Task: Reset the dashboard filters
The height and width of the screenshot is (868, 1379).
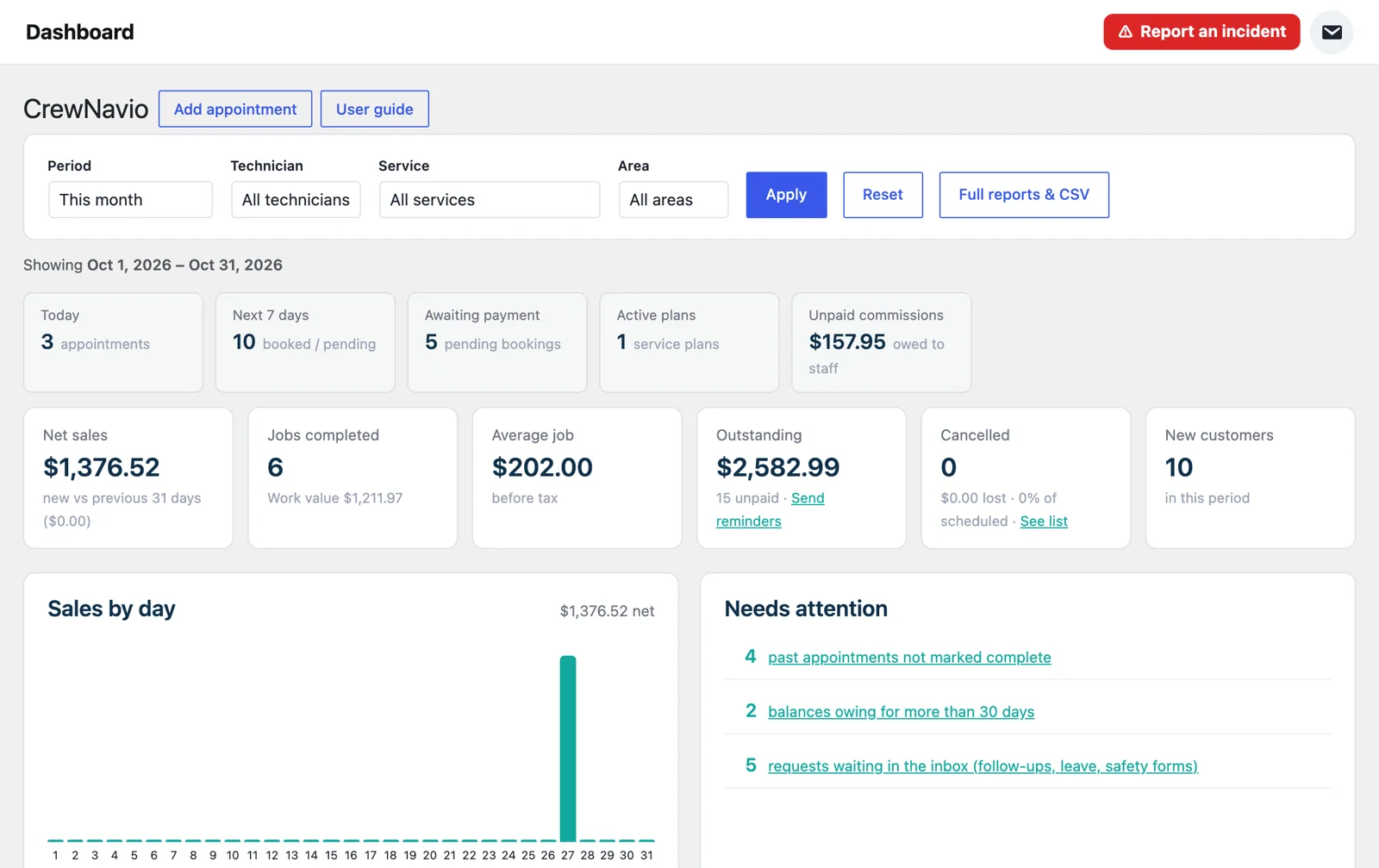Action: pos(883,195)
